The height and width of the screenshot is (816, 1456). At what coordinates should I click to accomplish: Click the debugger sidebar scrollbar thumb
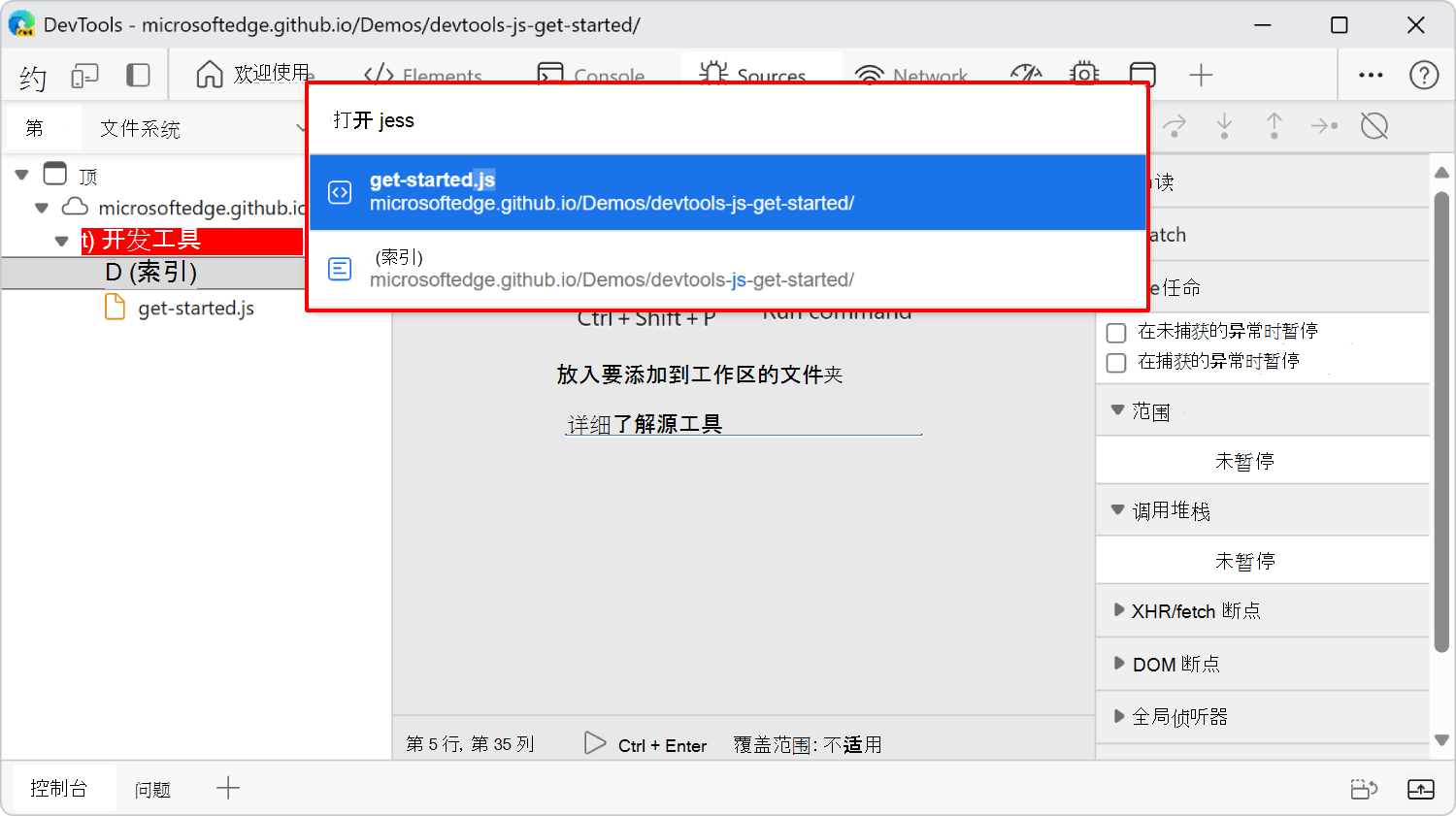1442,422
